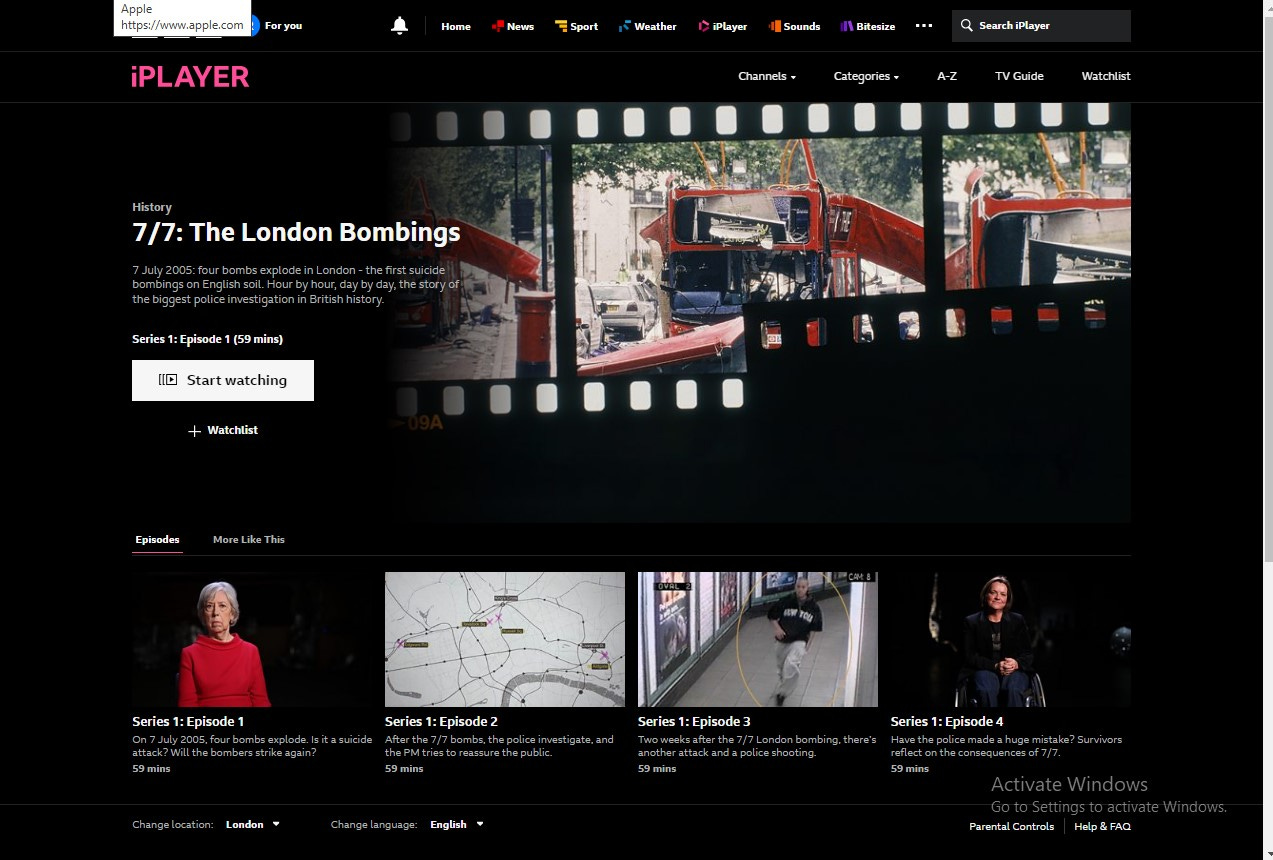Click the Episode 1 description text
This screenshot has height=860, width=1273.
[x=250, y=746]
